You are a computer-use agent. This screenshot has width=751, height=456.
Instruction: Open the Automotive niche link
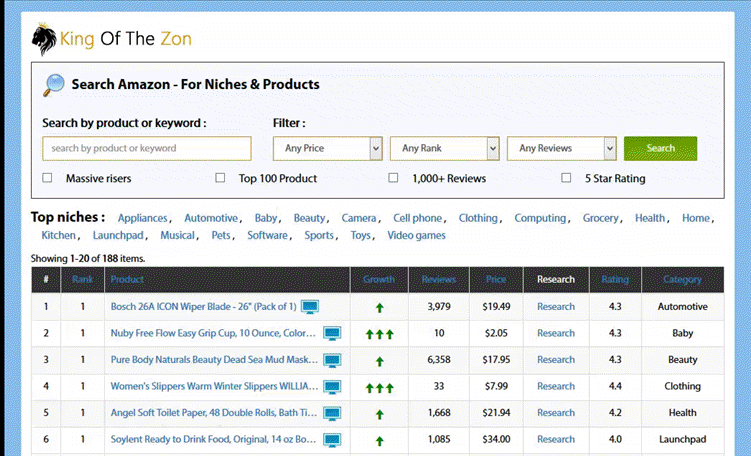tap(211, 218)
